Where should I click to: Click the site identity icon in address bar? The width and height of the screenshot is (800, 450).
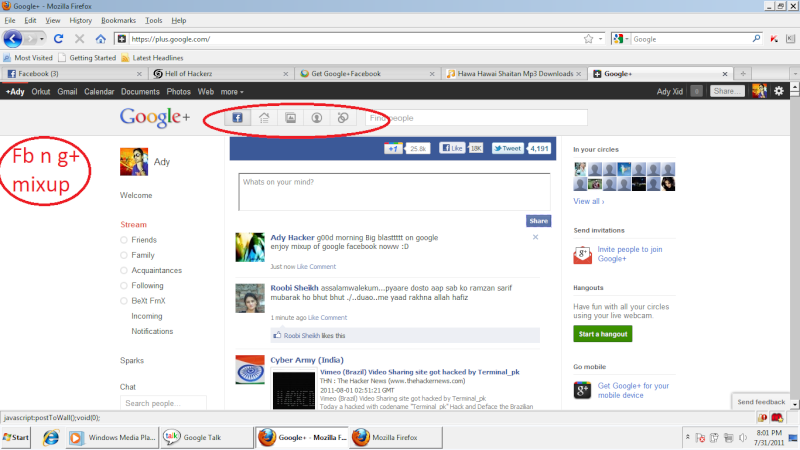121,39
